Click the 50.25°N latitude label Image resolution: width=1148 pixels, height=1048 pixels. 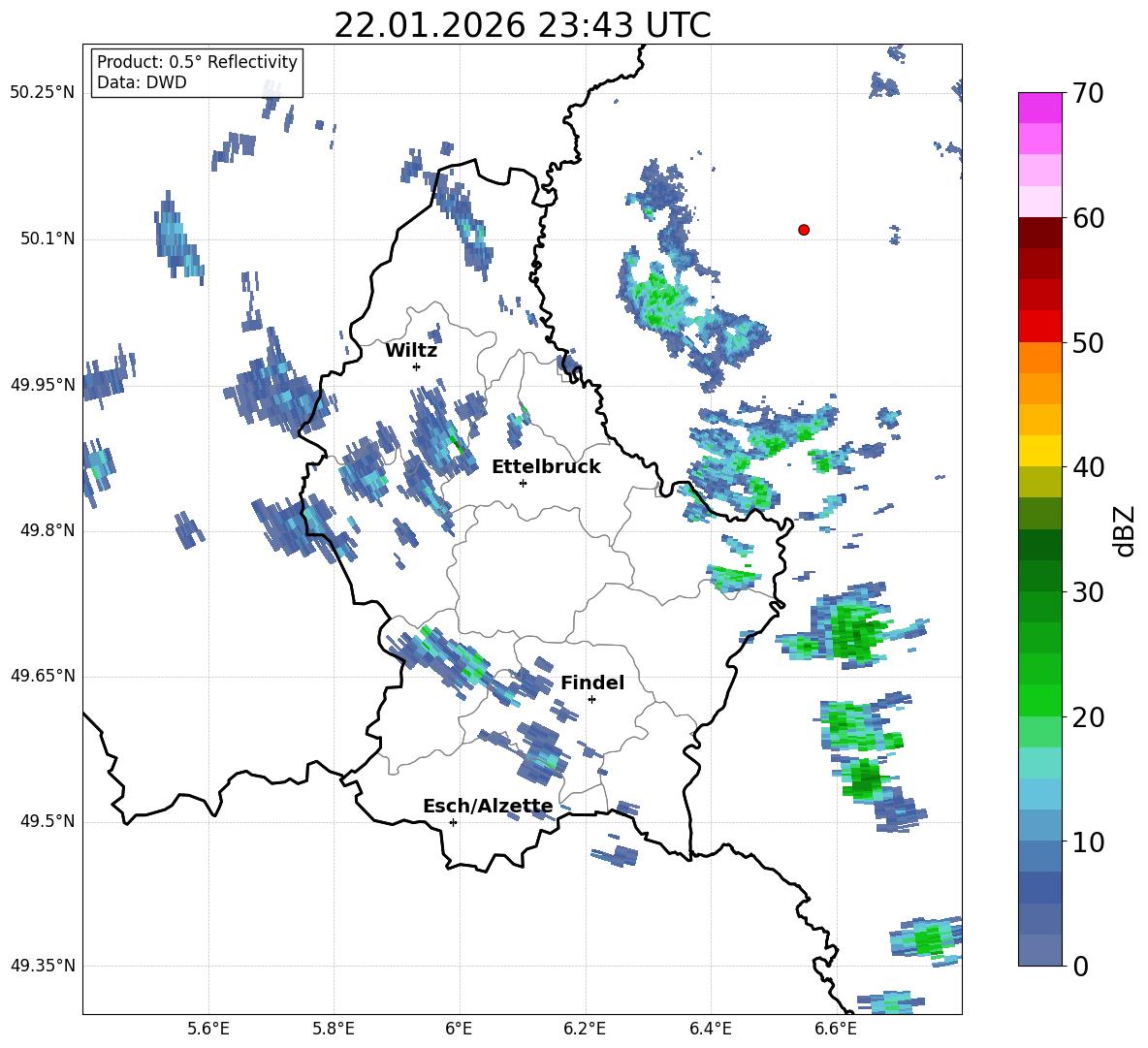point(42,93)
